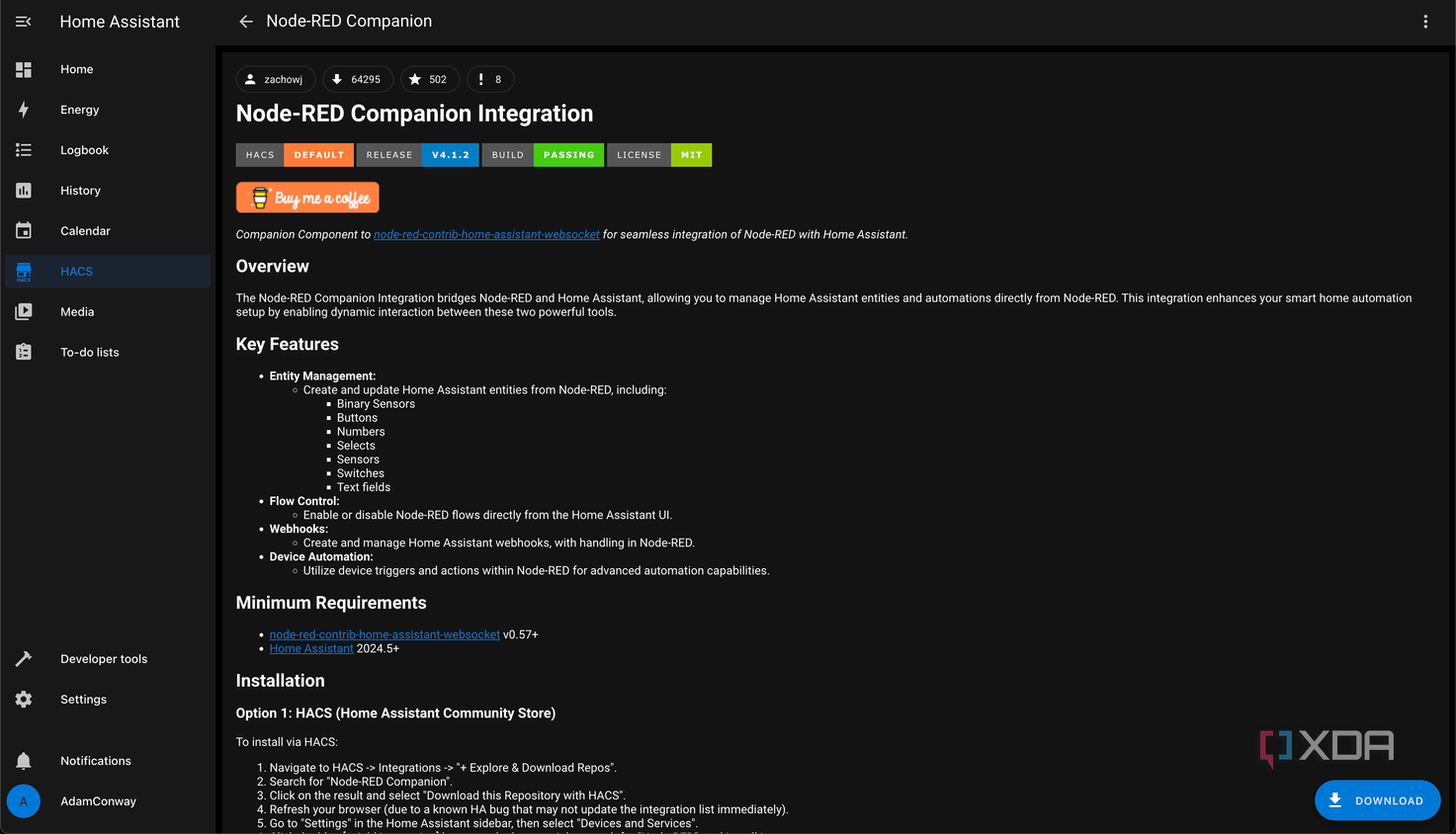Click the Media play icon
This screenshot has height=834, width=1456.
pos(24,311)
